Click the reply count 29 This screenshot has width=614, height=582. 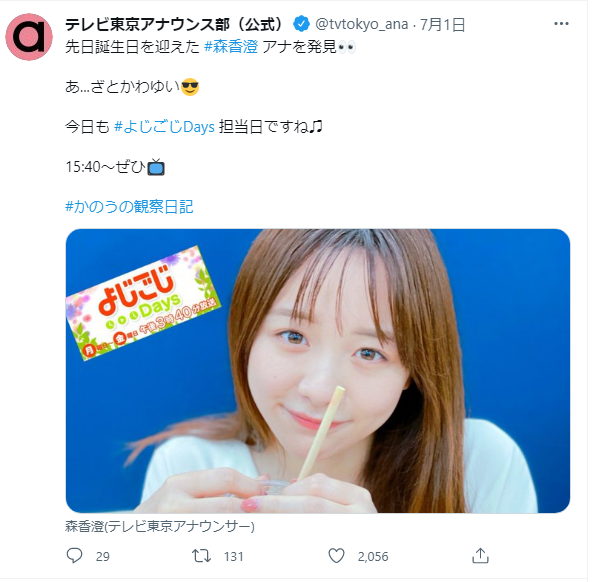[x=103, y=557]
